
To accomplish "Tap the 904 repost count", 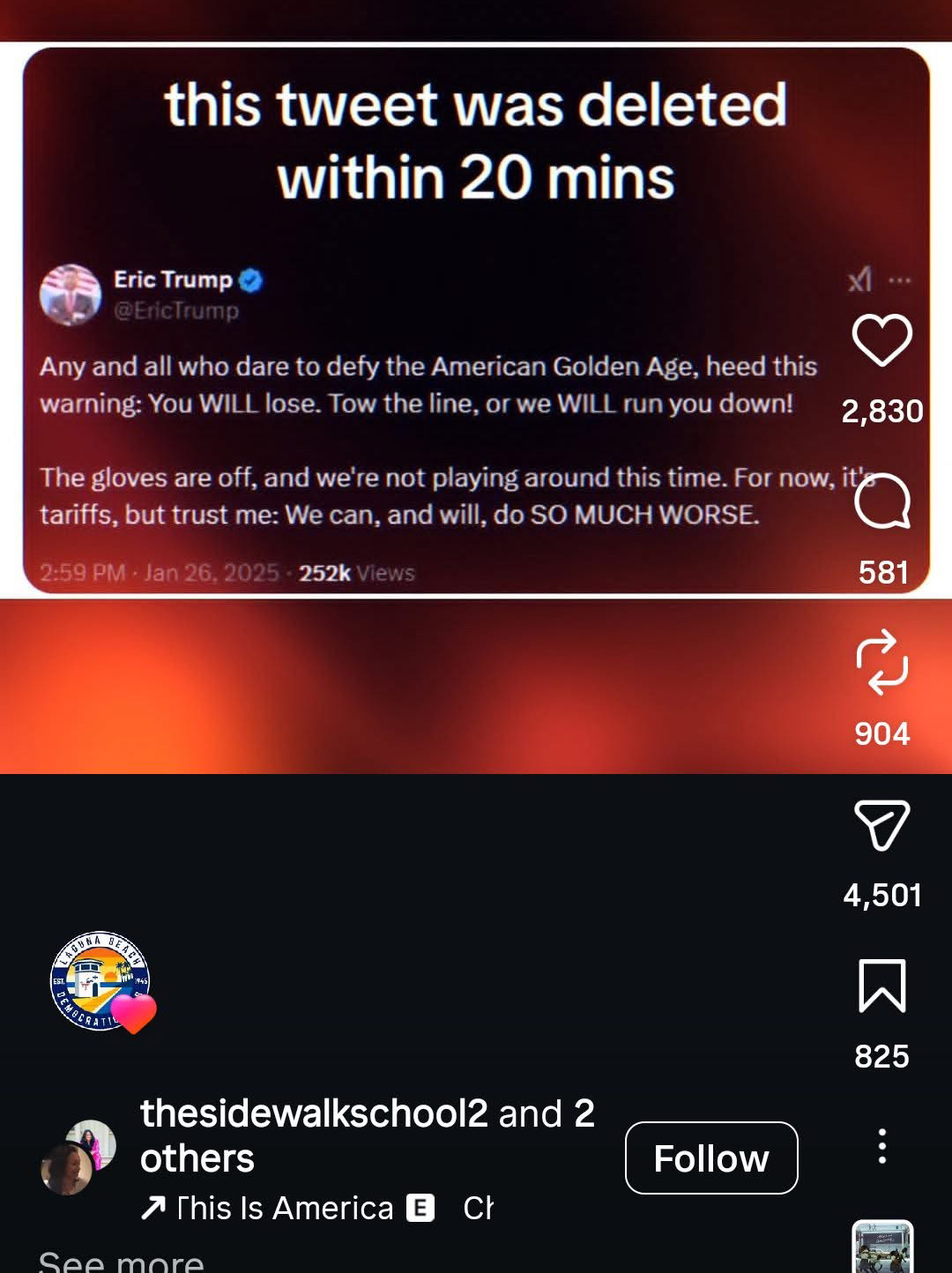I will coord(881,733).
